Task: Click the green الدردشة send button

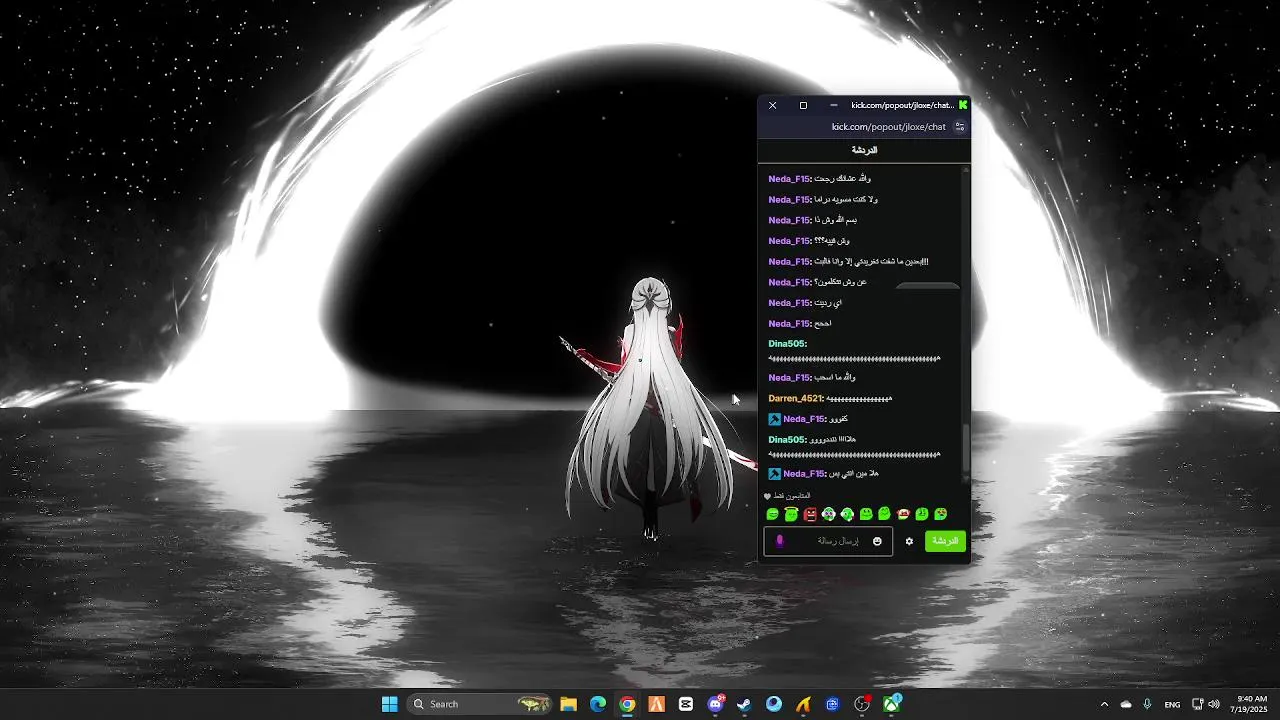Action: pyautogui.click(x=945, y=541)
